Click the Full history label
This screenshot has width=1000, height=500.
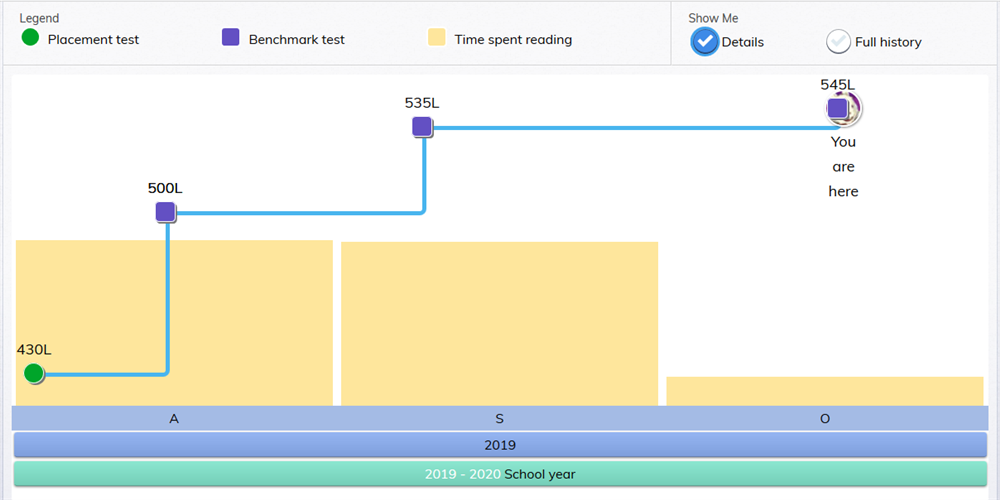(x=888, y=42)
